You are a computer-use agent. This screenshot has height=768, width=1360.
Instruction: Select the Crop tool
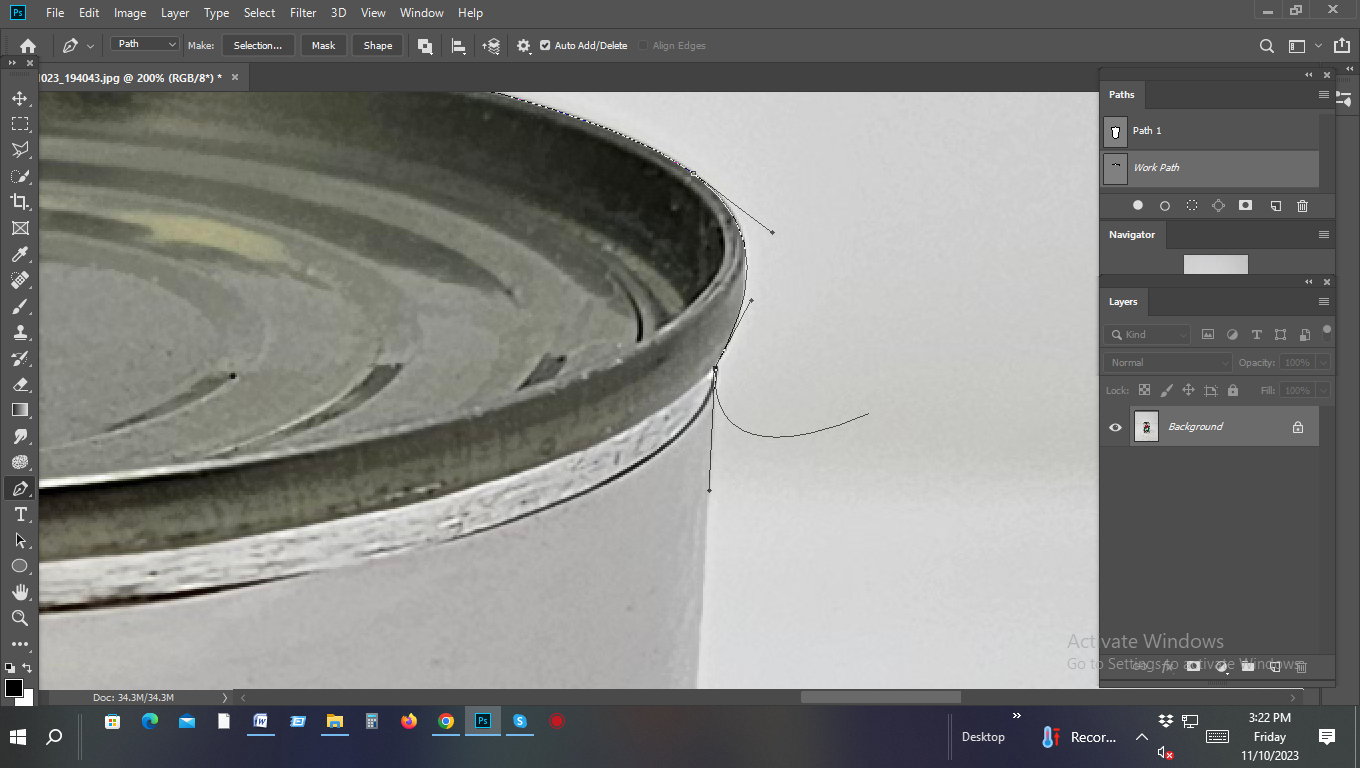click(x=19, y=202)
